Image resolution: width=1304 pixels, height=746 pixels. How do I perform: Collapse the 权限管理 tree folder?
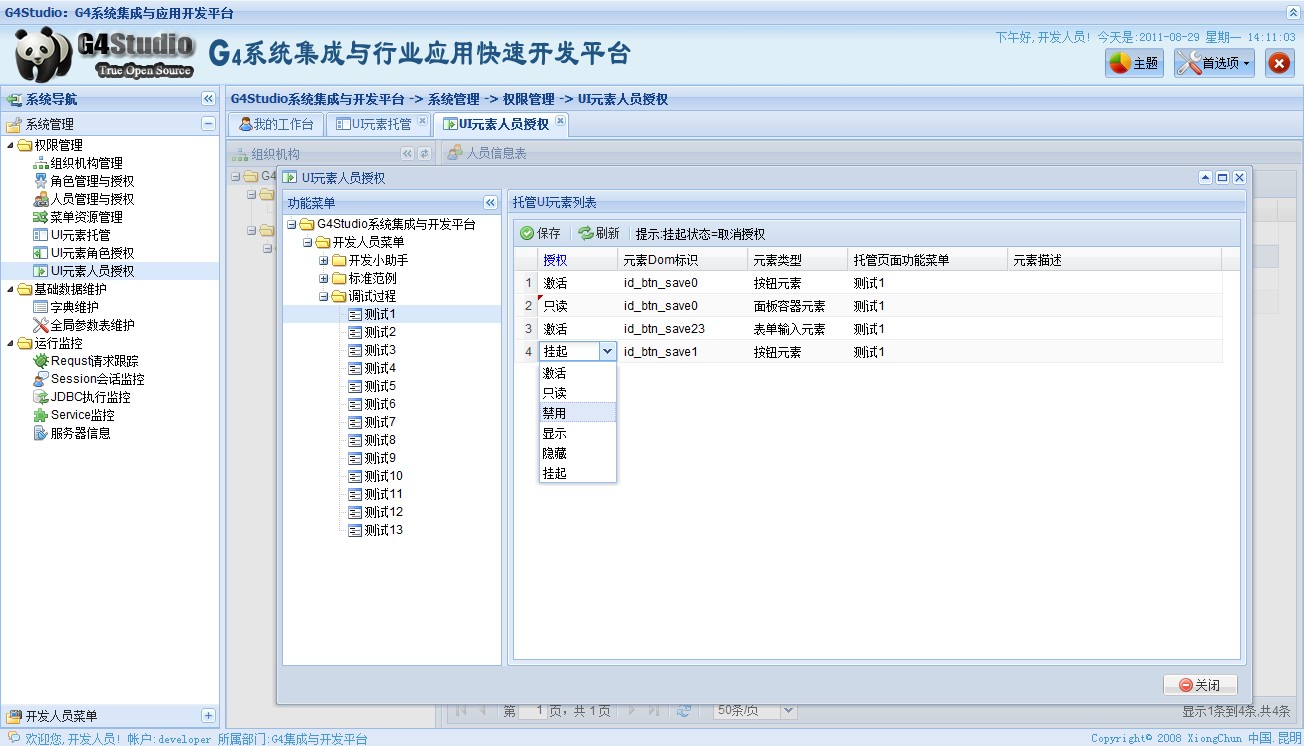pos(10,146)
